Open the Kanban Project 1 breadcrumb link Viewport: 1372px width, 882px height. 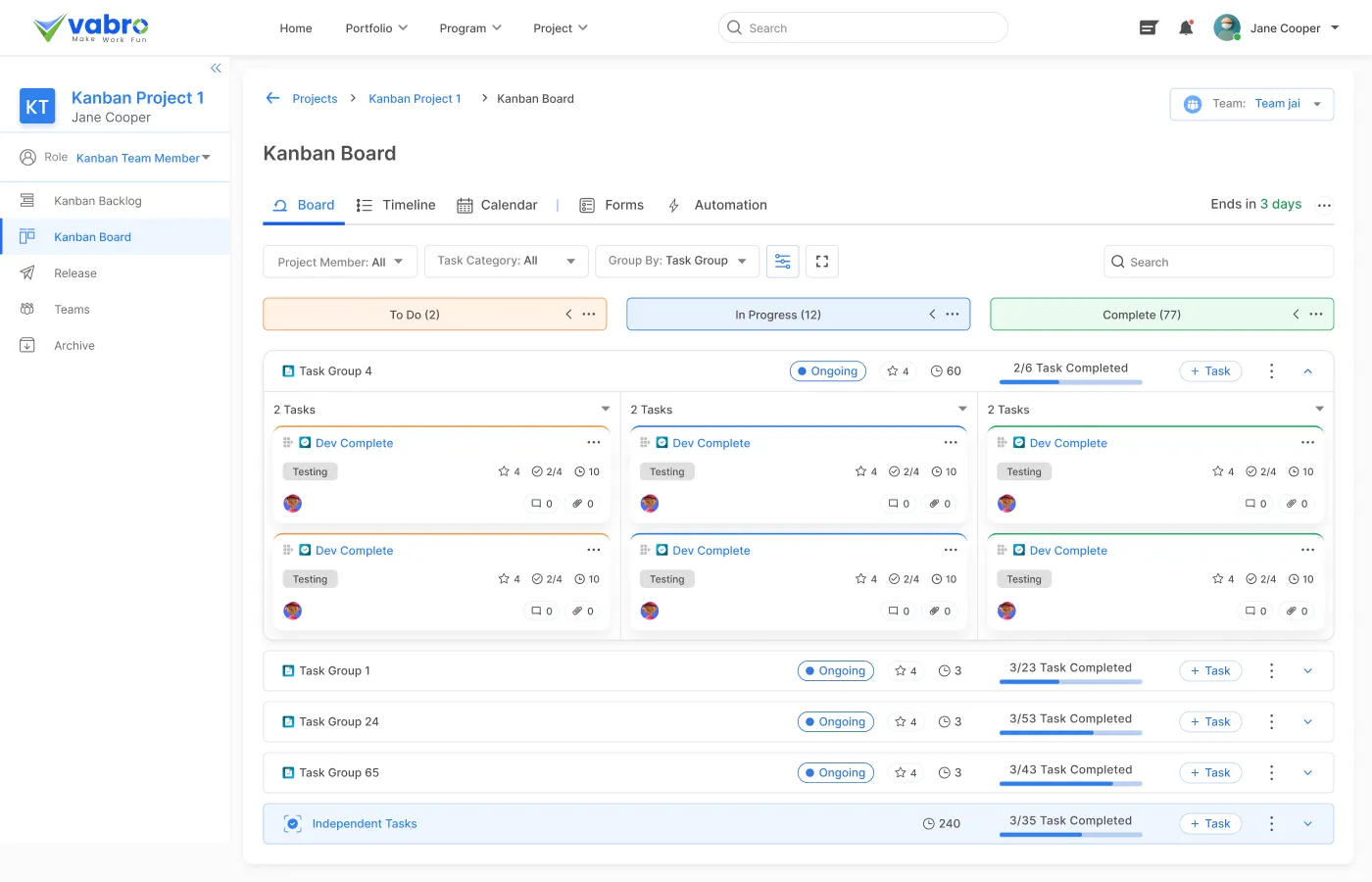(x=415, y=99)
